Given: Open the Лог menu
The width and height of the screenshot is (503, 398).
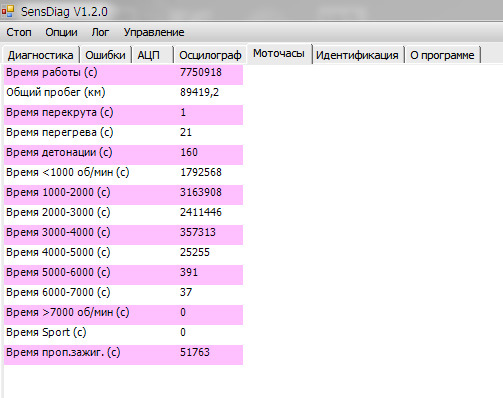Looking at the screenshot, I should pos(100,32).
